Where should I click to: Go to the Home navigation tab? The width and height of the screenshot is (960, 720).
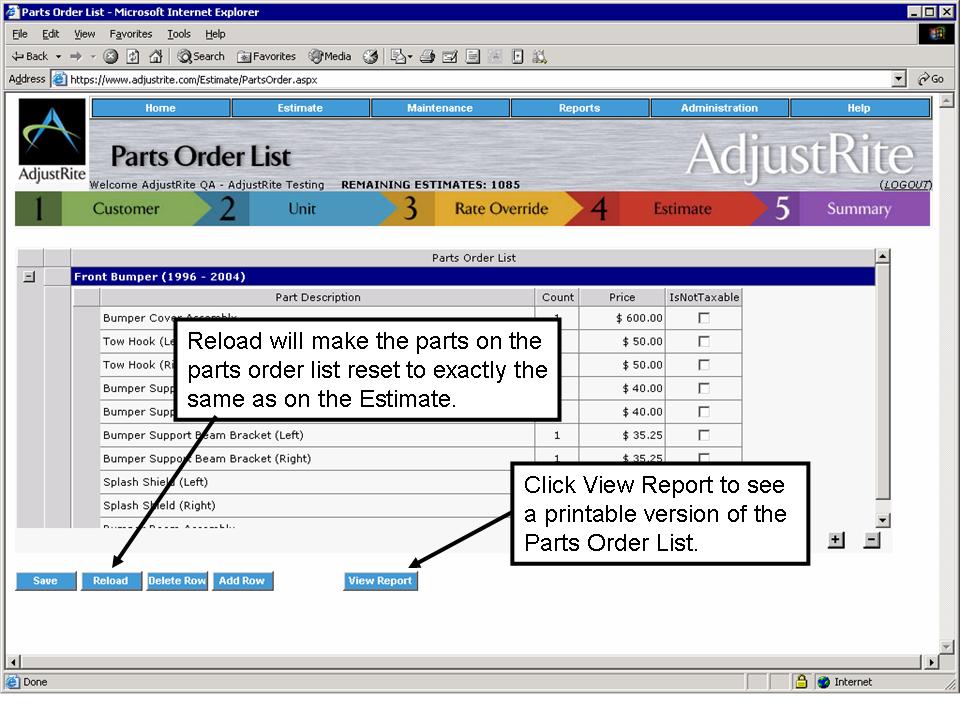tap(160, 108)
